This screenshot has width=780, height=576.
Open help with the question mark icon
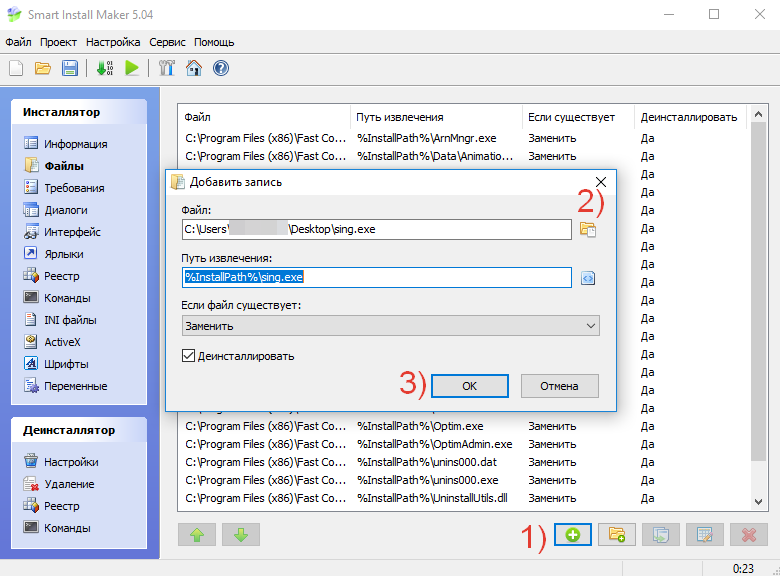tap(221, 68)
